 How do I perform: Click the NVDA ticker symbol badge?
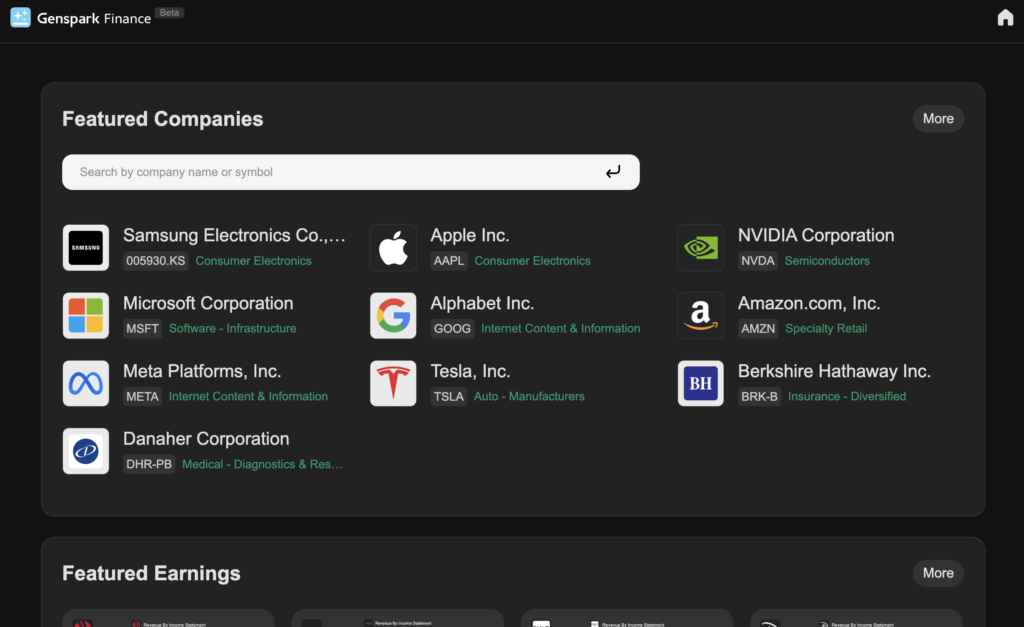(x=757, y=261)
